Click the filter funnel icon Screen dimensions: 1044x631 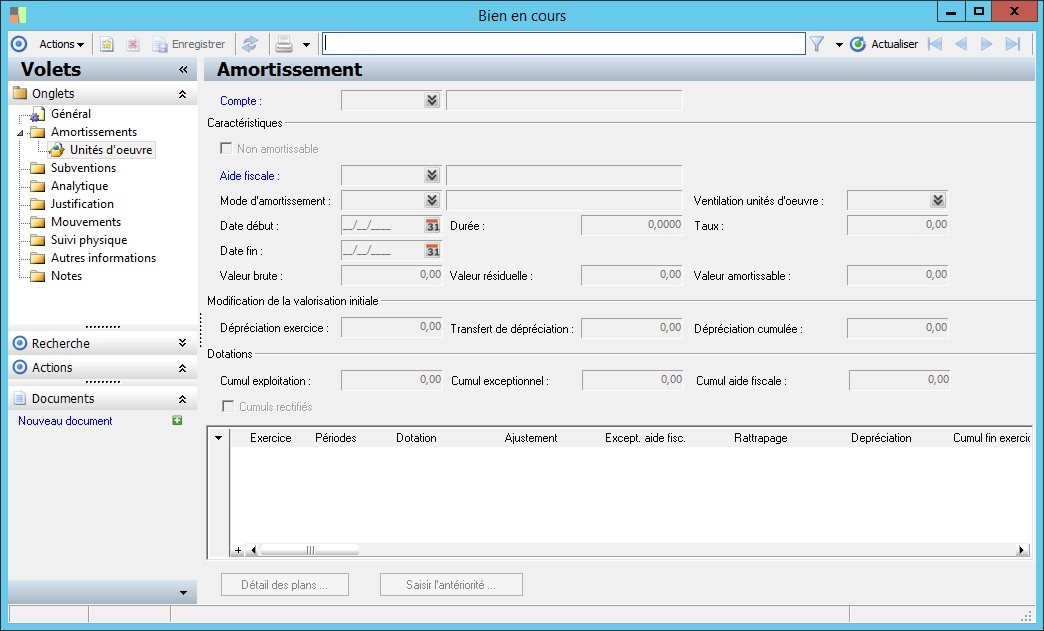click(817, 44)
